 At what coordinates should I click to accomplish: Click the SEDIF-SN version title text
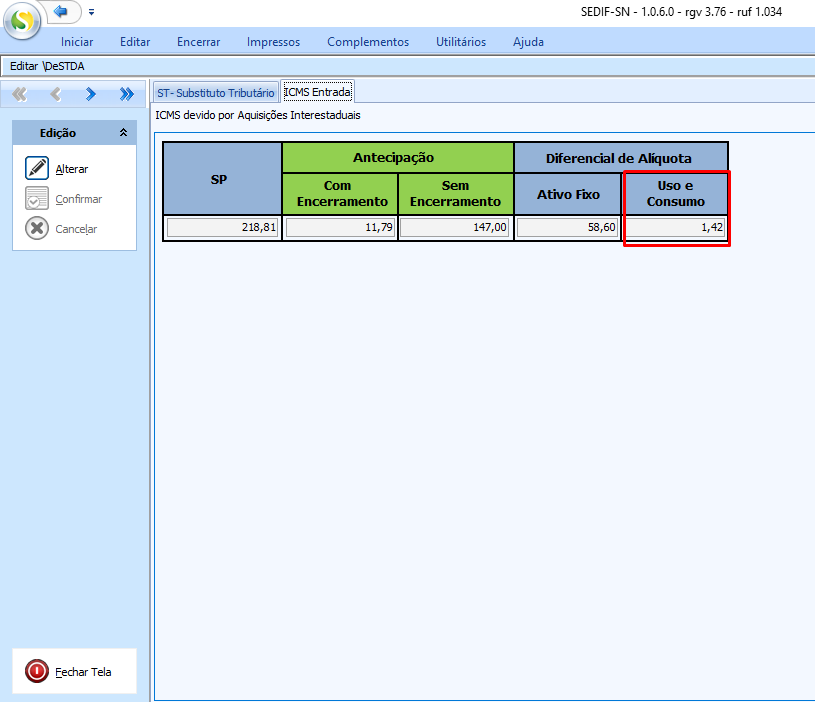coord(681,11)
